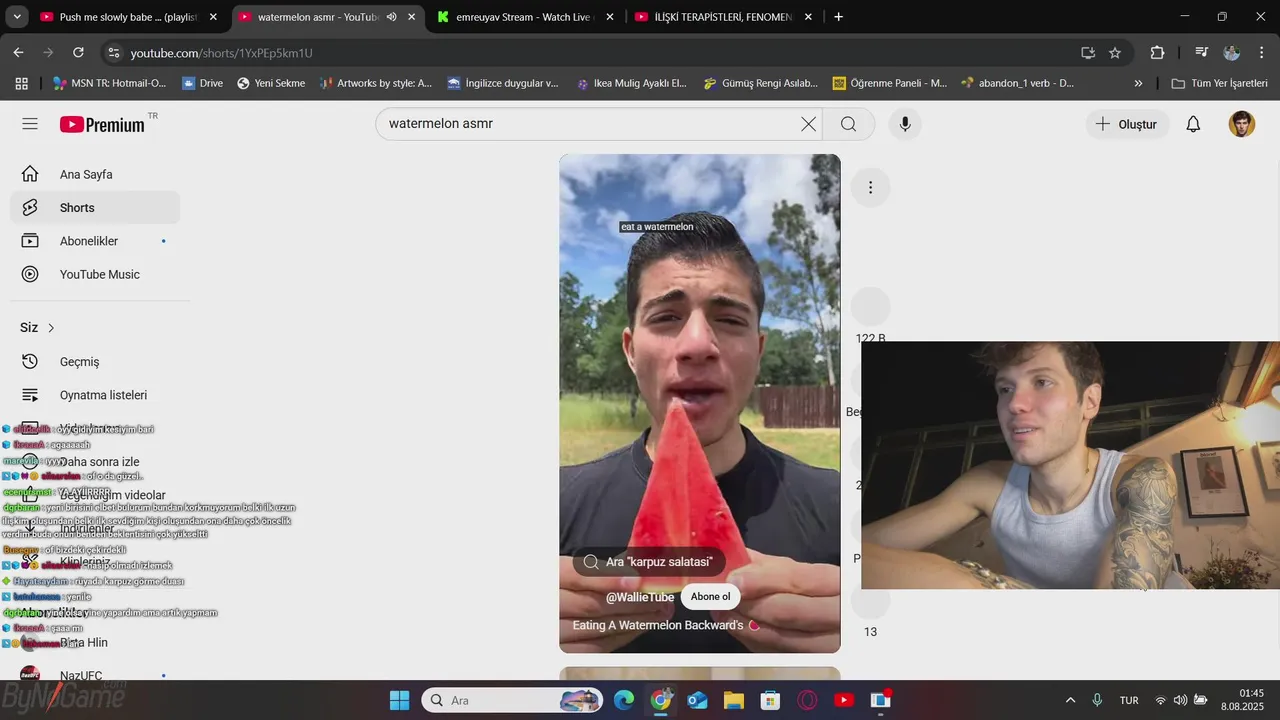Screen dimensions: 1280x720
Task: Subscribe with Abone ol button
Action: click(710, 597)
